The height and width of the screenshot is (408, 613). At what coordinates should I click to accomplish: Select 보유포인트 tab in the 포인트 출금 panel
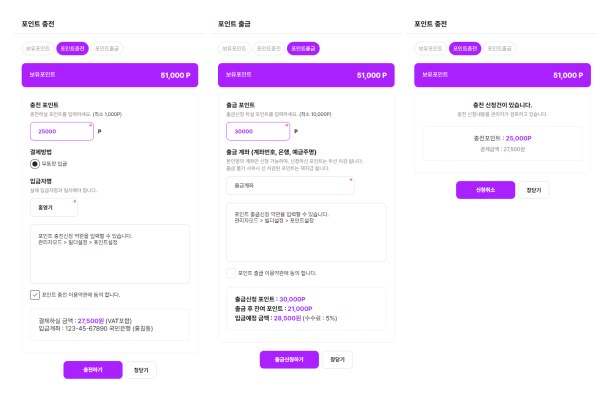coord(234,48)
